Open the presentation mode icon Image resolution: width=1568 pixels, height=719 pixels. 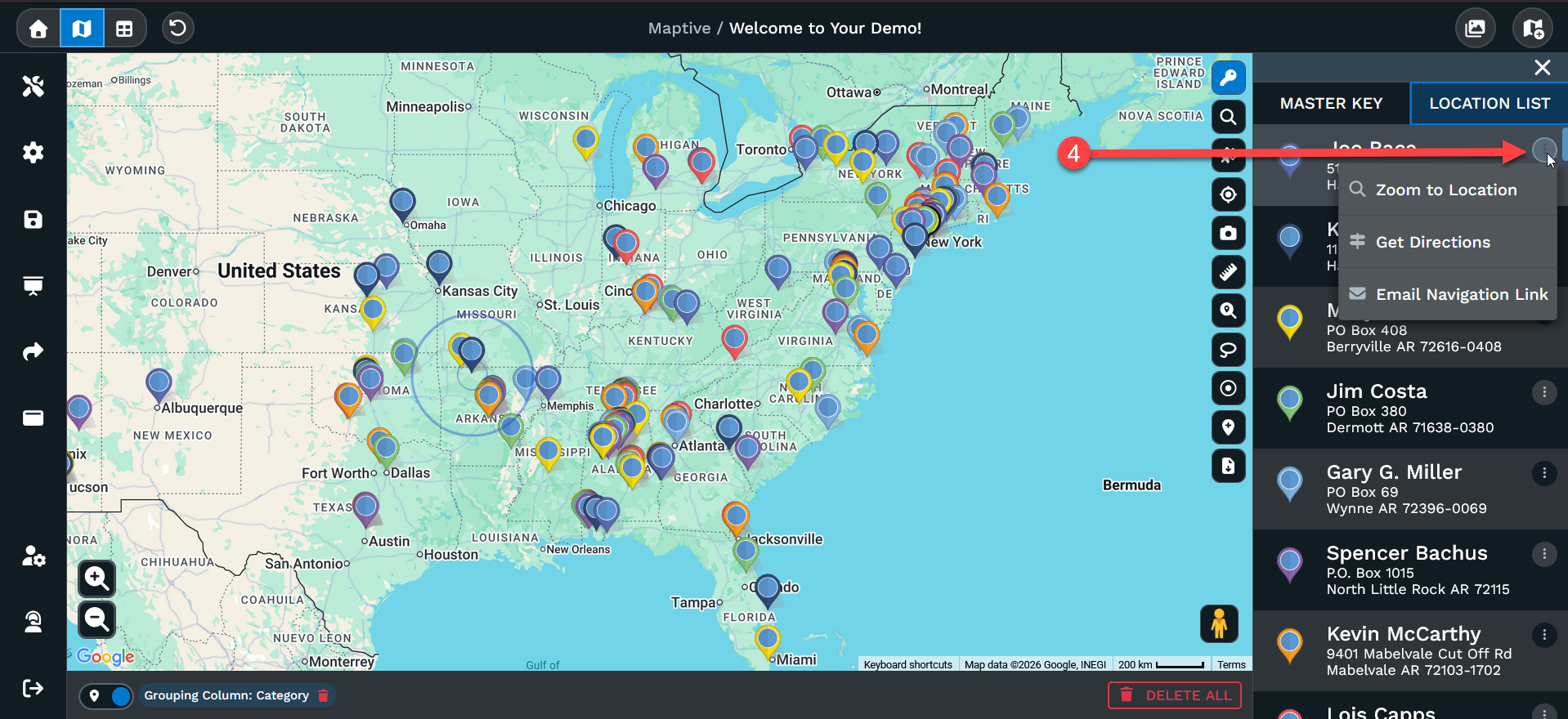click(x=33, y=285)
